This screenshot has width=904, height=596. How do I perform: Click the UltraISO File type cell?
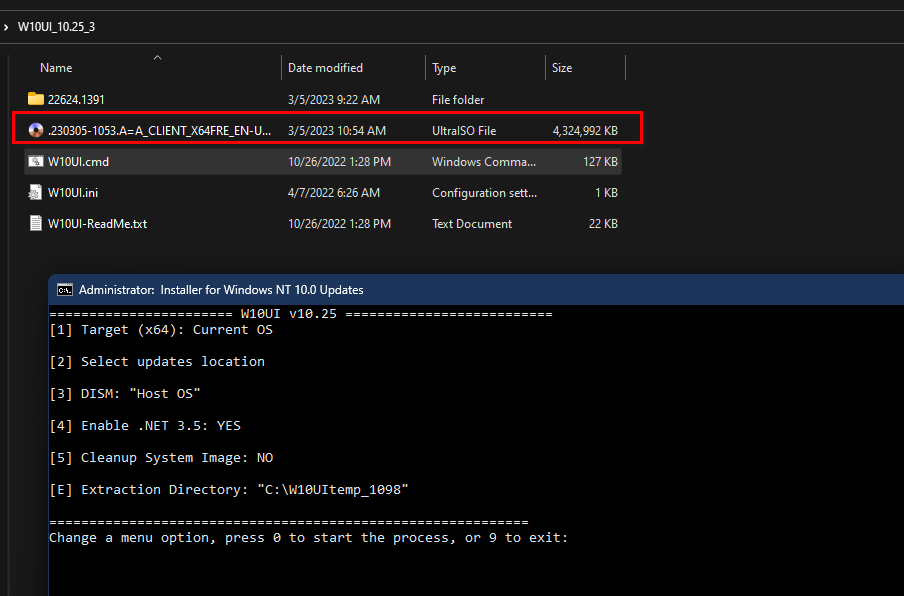pos(464,131)
